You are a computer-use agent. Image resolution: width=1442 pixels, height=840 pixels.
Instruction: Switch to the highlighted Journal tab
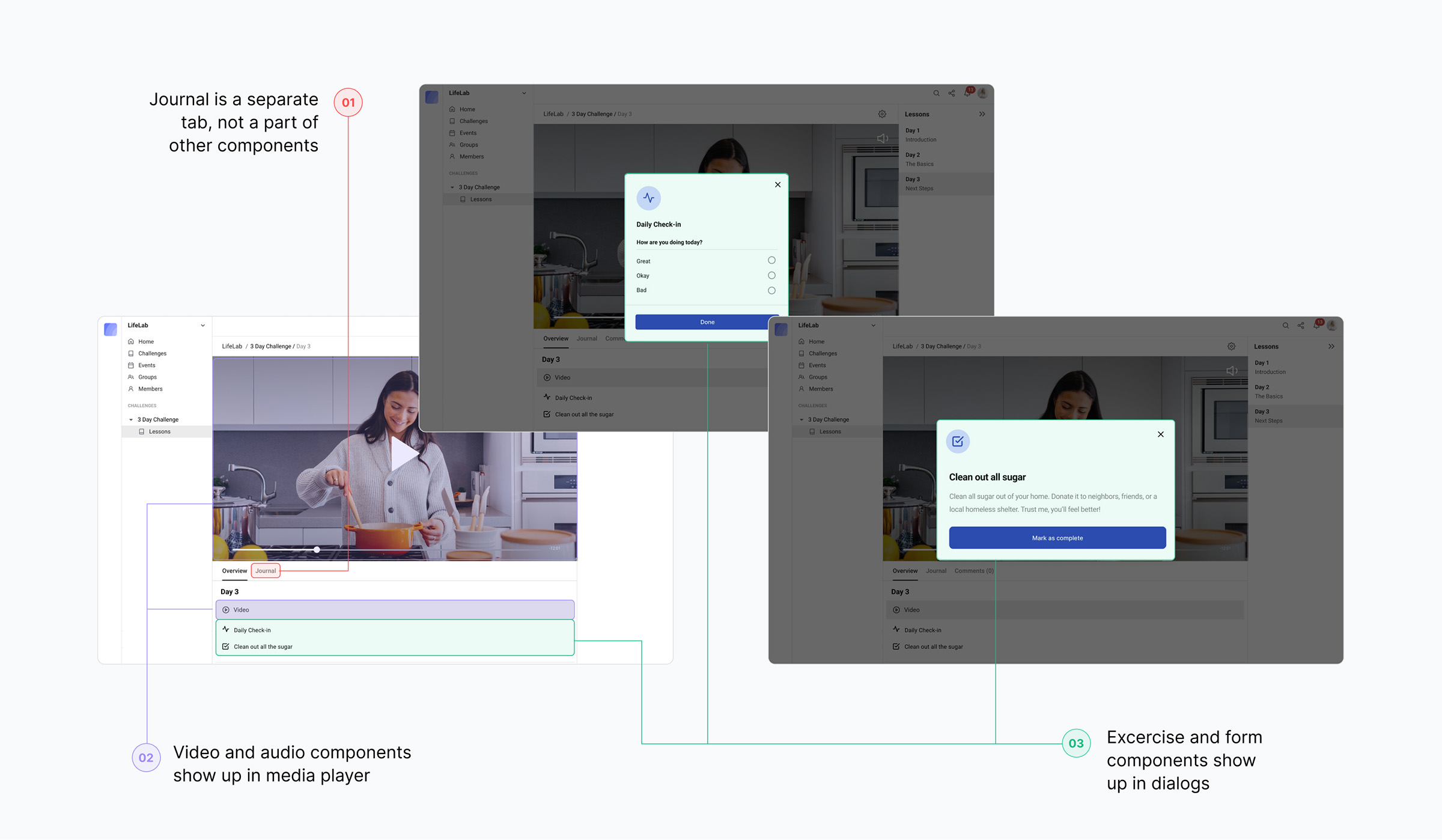pos(266,571)
